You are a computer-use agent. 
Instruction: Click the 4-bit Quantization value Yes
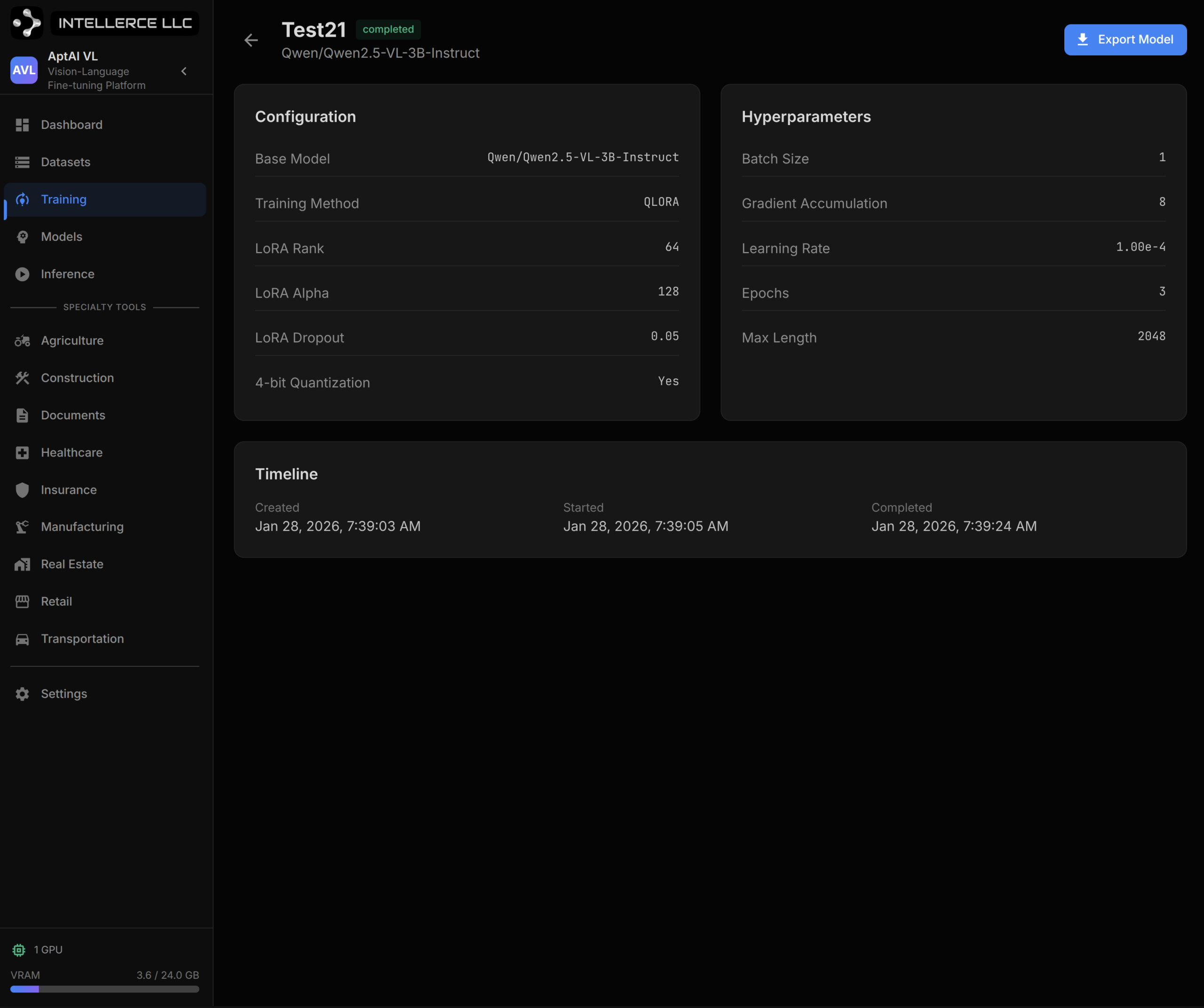(668, 381)
